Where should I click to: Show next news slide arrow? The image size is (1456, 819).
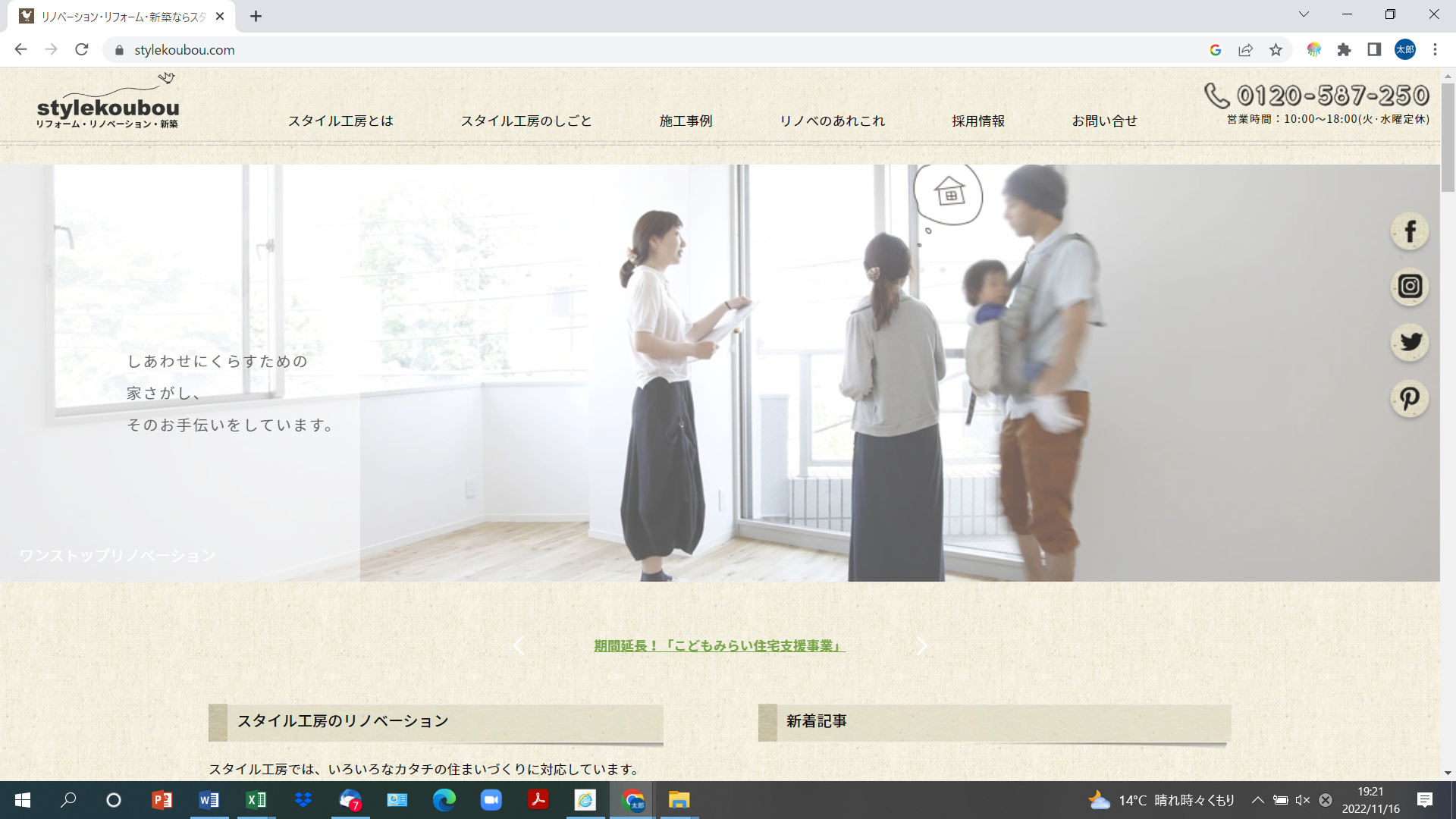tap(921, 646)
